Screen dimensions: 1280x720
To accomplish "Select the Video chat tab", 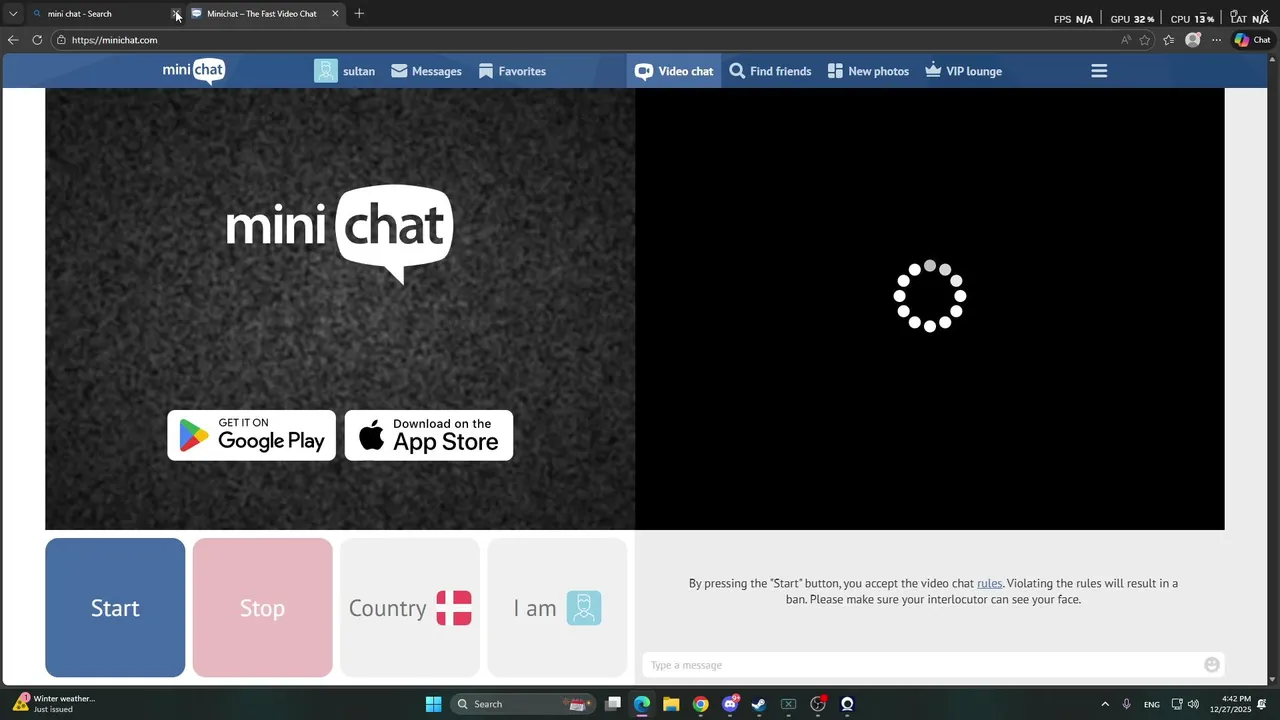I will [674, 71].
